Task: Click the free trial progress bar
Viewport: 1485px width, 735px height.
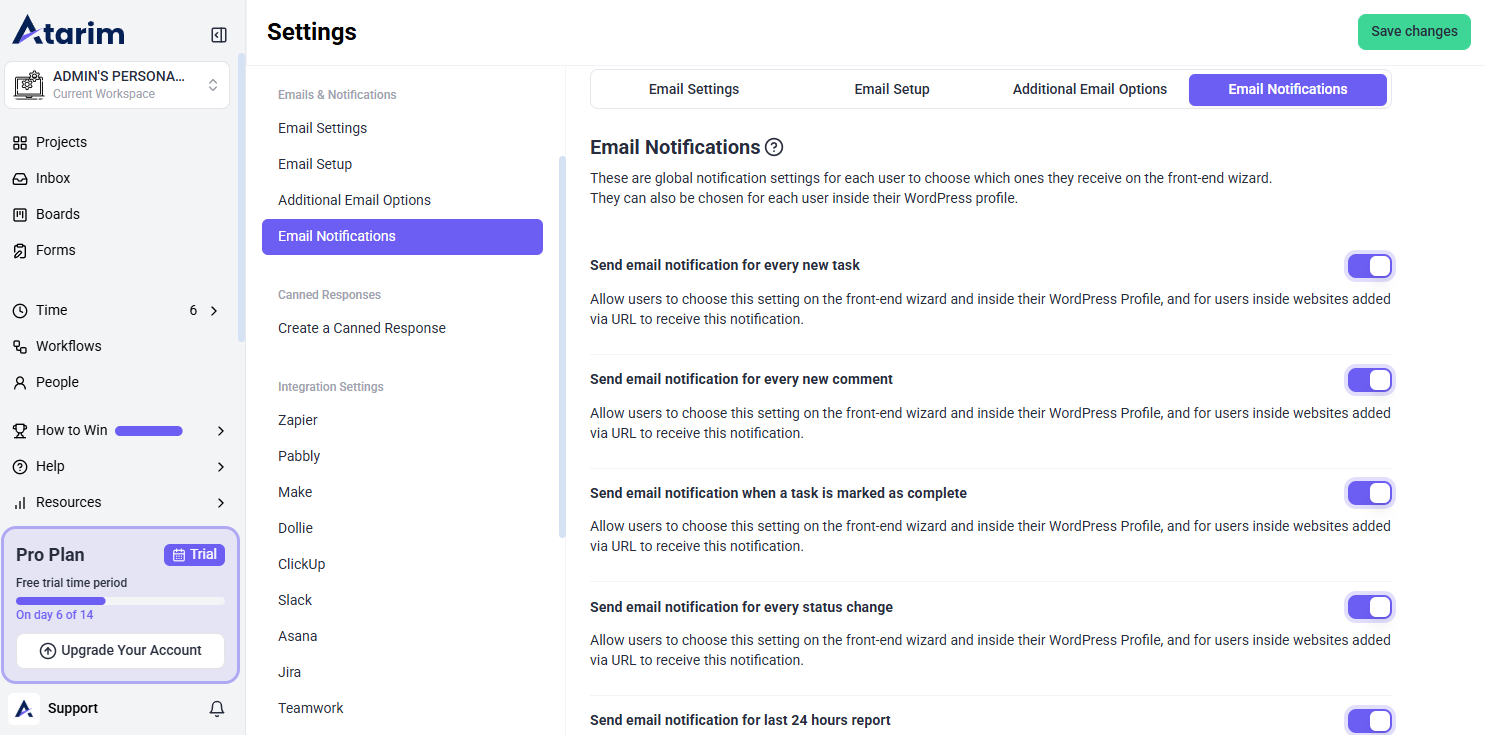Action: pyautogui.click(x=120, y=601)
